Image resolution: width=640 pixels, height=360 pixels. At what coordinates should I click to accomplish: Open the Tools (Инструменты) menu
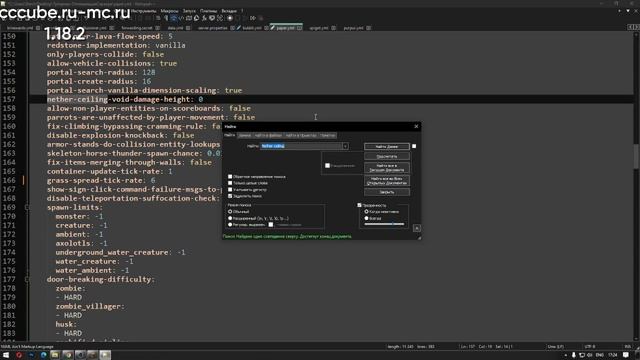point(144,11)
